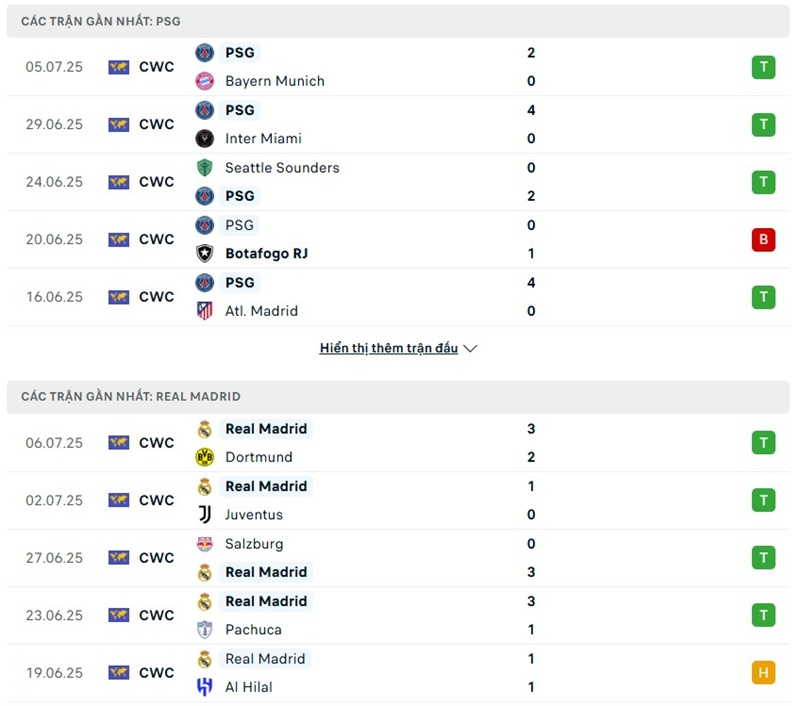Click the Dortmund club crest icon
Screen dimensions: 800x706
click(205, 457)
